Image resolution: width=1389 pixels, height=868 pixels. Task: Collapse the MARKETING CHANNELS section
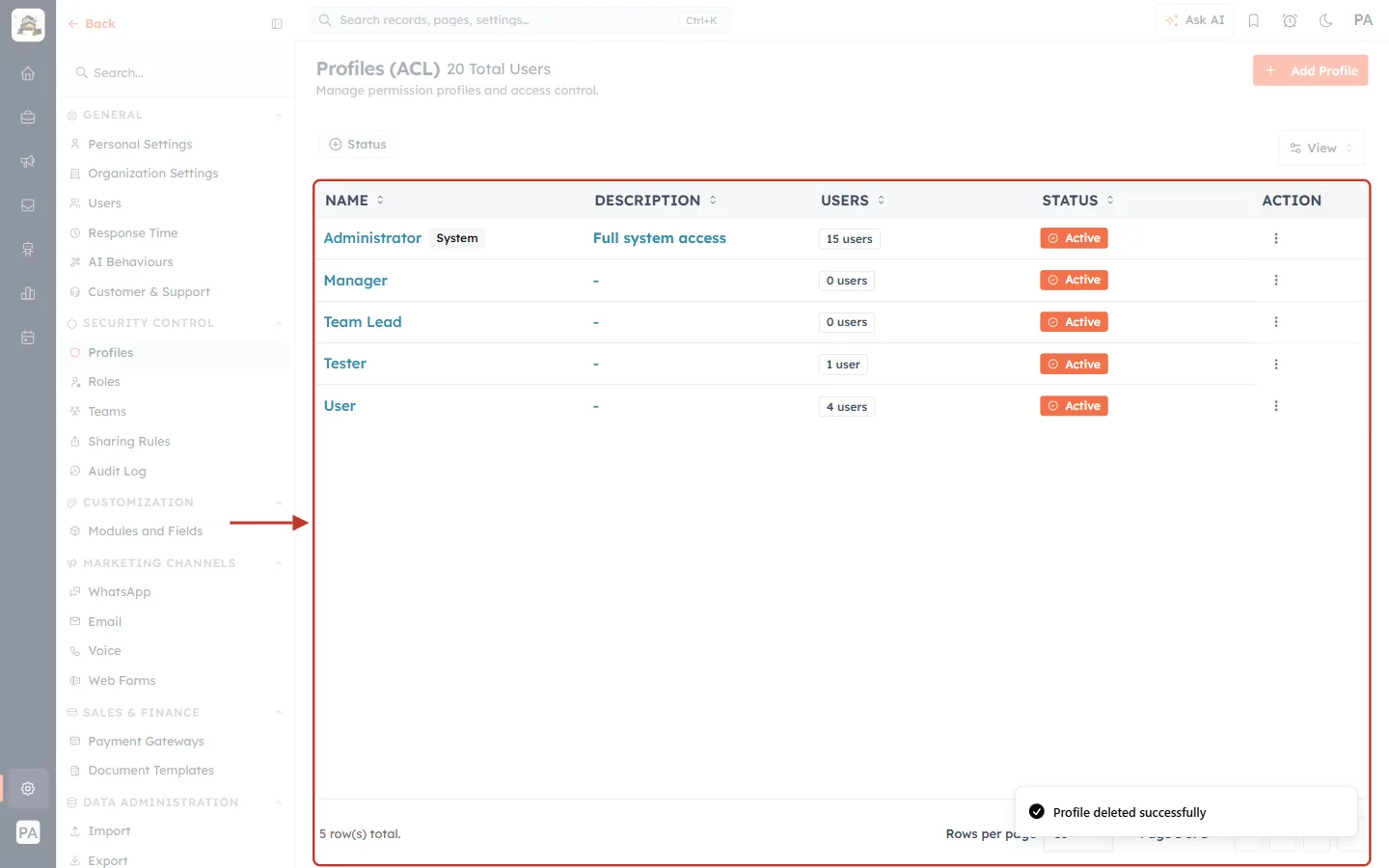[x=279, y=563]
